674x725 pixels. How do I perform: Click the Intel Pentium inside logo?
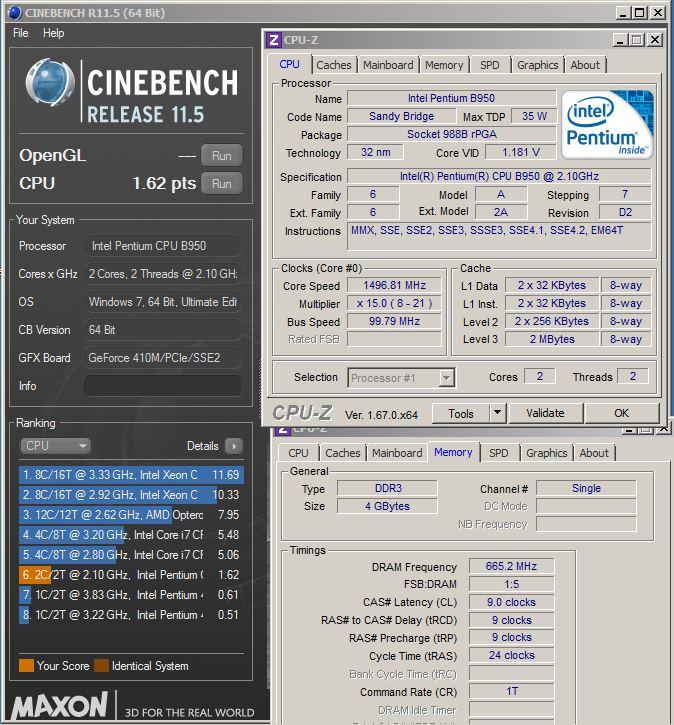pyautogui.click(x=607, y=125)
